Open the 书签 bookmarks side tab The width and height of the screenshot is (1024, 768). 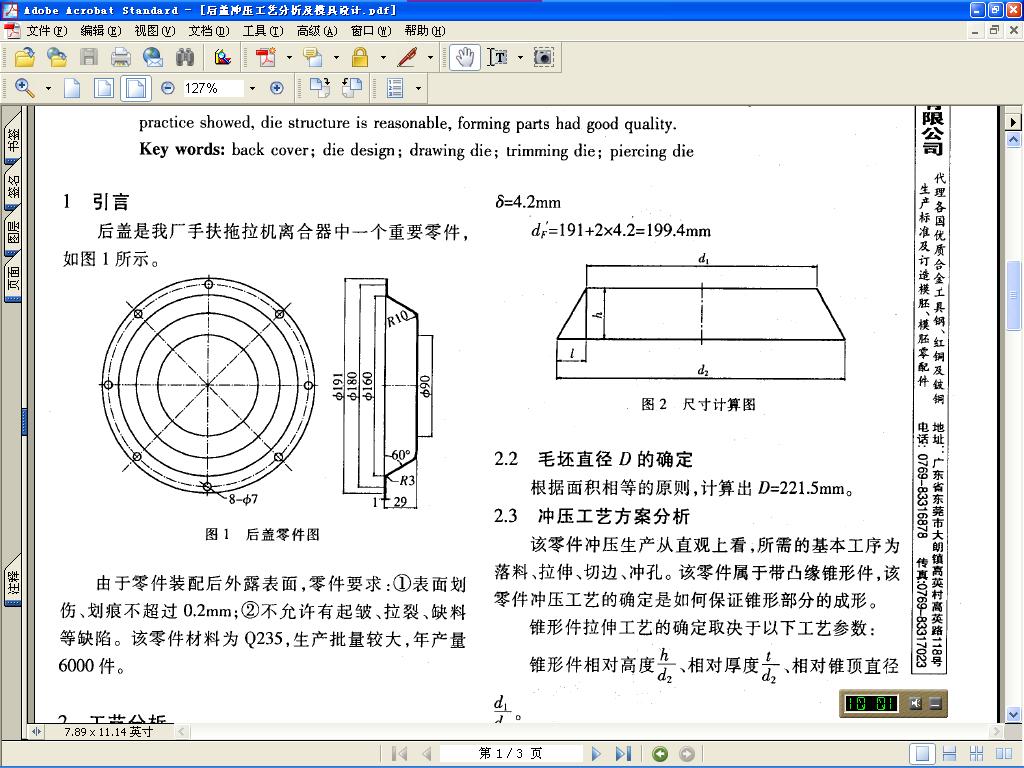coord(13,138)
